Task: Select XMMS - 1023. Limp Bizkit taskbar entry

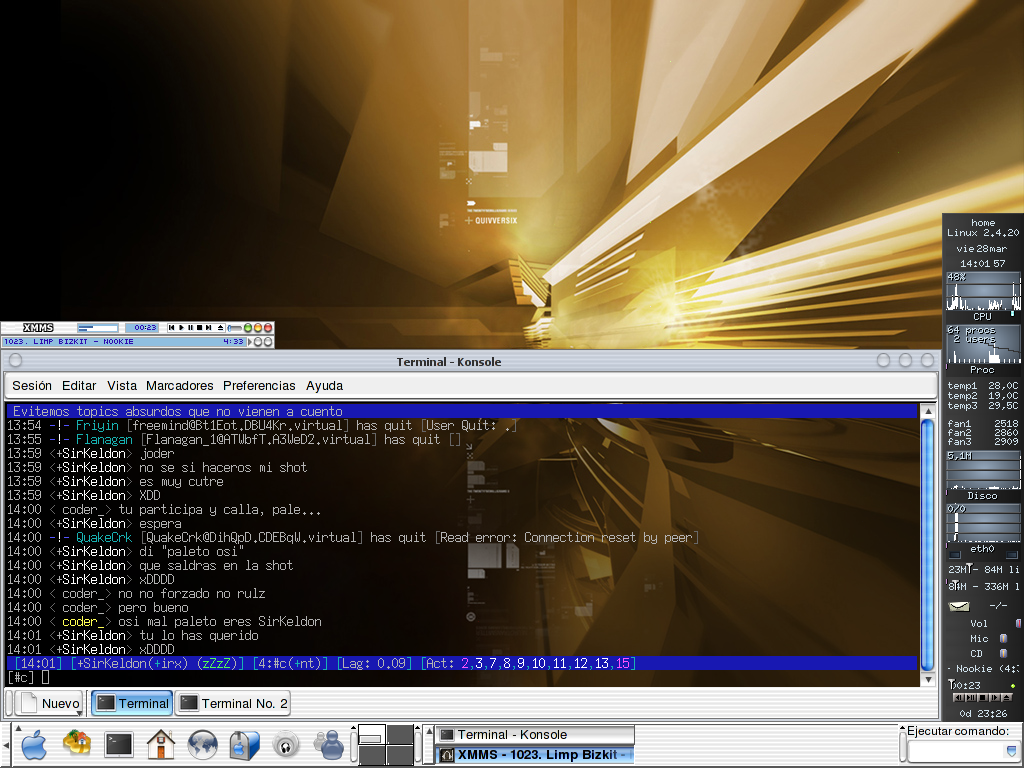Action: click(535, 755)
